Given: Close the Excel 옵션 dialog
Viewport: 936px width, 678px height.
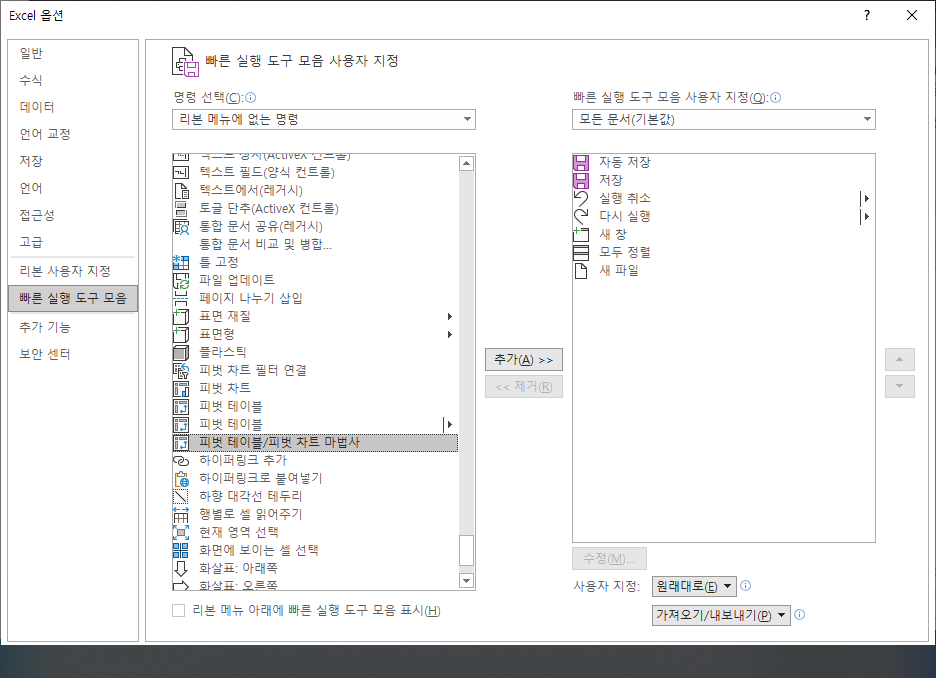Looking at the screenshot, I should tap(912, 16).
